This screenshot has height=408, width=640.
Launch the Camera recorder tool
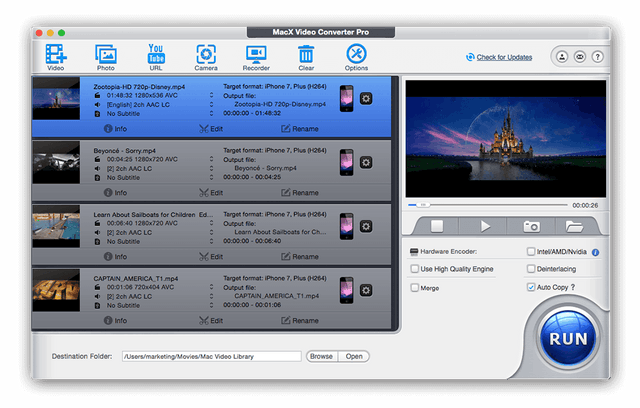206,56
